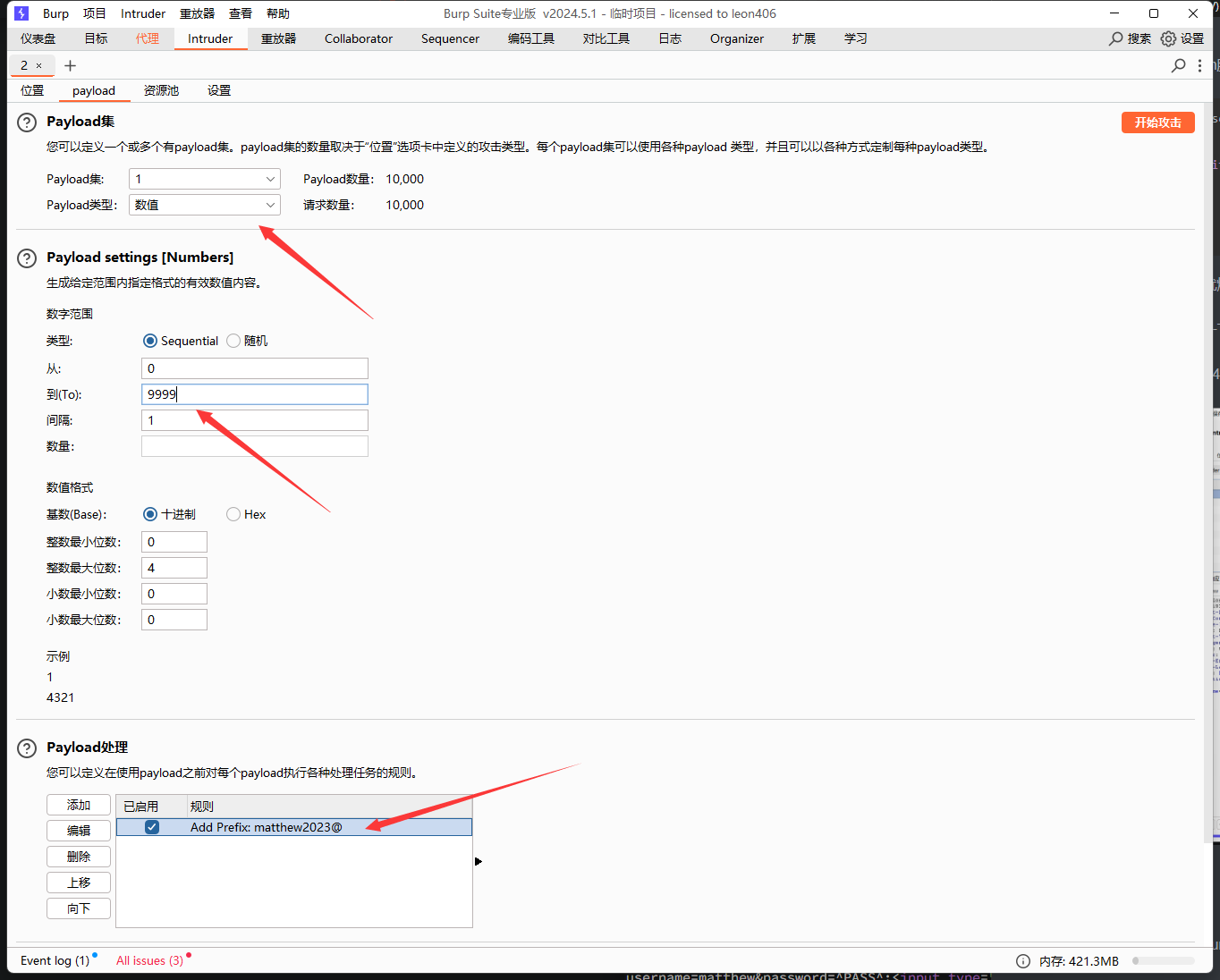This screenshot has width=1220, height=980.
Task: Click the three-dot options menu icon
Action: tap(1199, 65)
